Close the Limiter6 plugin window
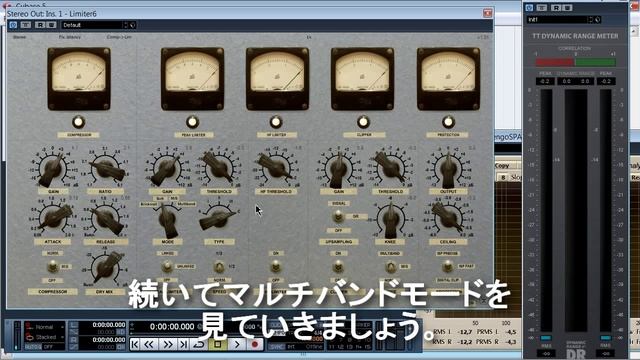Screen dimensions: 640x360 pos(487,13)
